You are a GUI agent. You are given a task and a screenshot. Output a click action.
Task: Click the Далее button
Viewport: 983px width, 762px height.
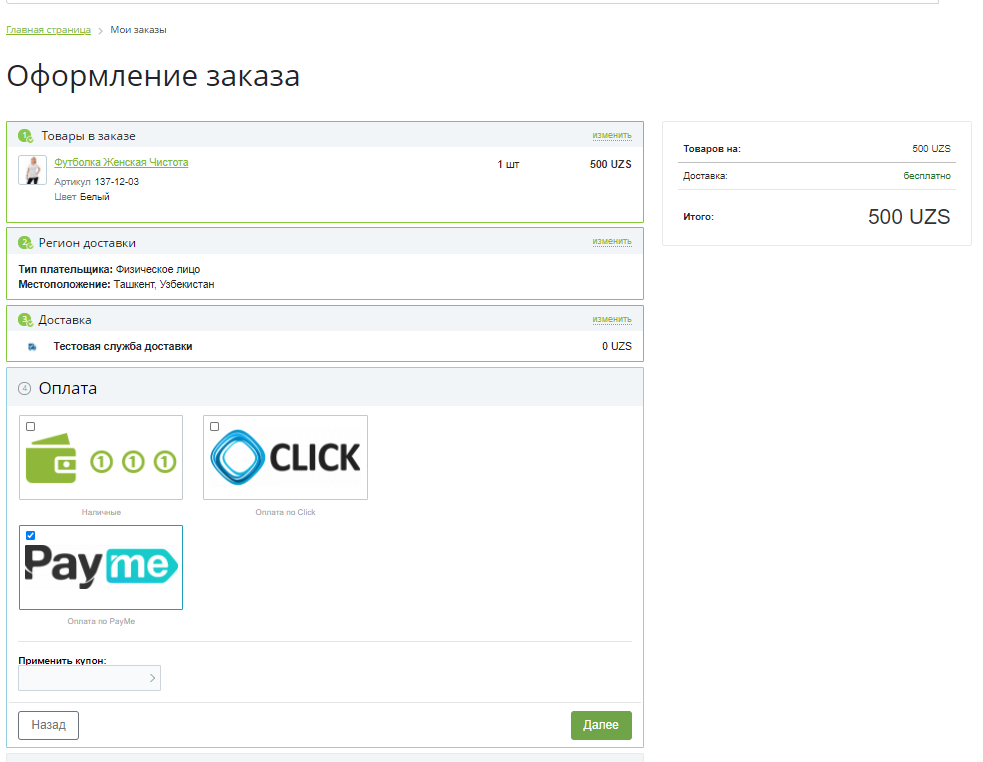601,725
